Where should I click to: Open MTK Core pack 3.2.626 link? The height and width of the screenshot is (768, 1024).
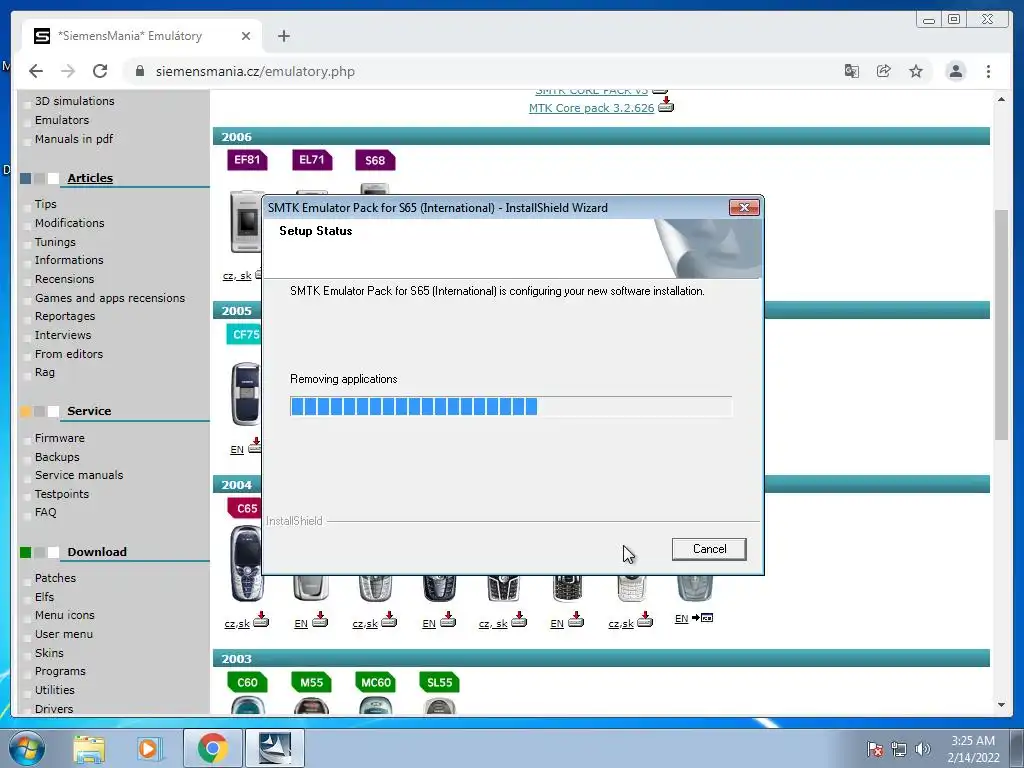click(591, 108)
